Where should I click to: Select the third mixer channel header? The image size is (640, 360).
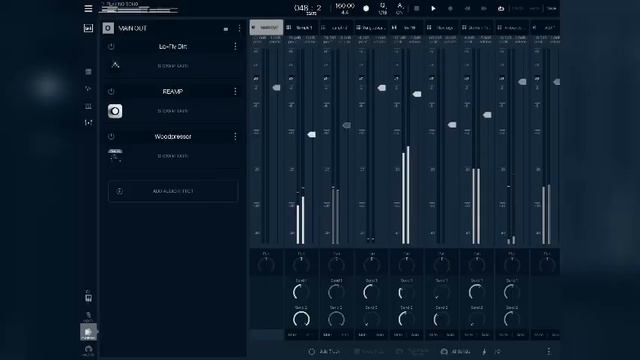pyautogui.click(x=336, y=27)
